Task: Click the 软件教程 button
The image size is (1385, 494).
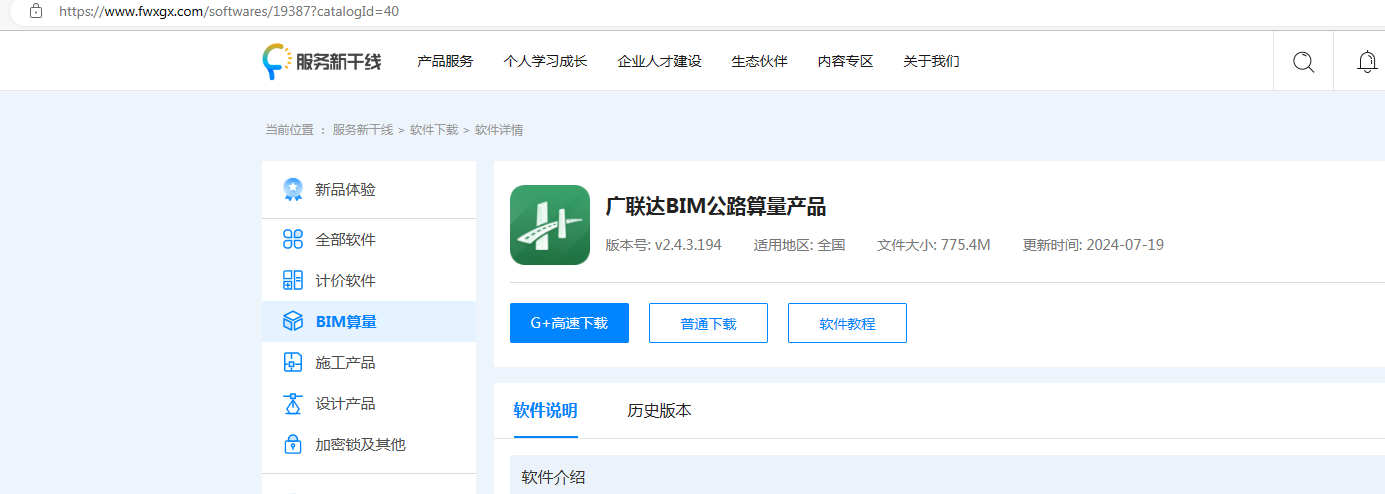Action: (x=847, y=323)
